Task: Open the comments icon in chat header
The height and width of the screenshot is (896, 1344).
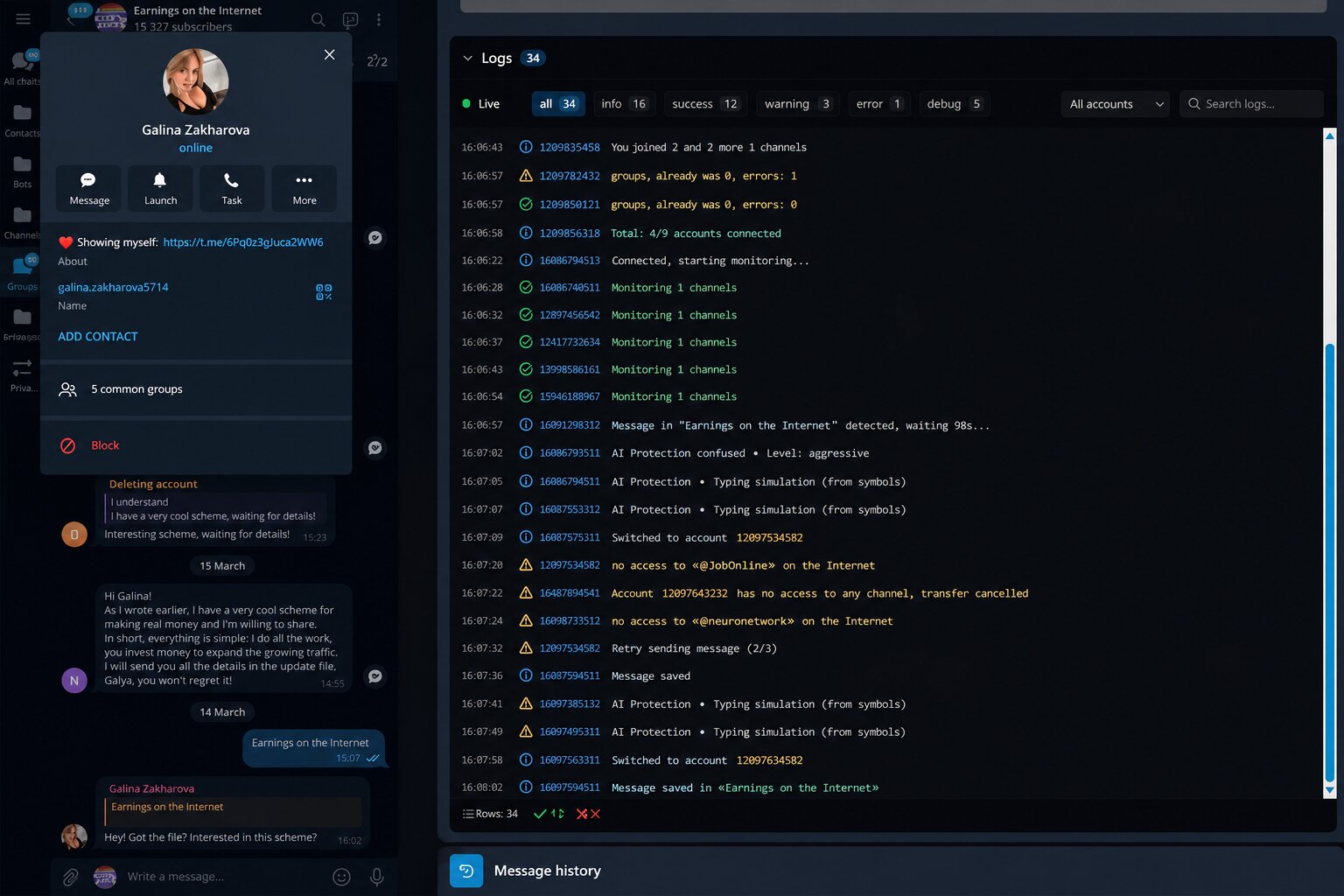Action: [x=350, y=19]
